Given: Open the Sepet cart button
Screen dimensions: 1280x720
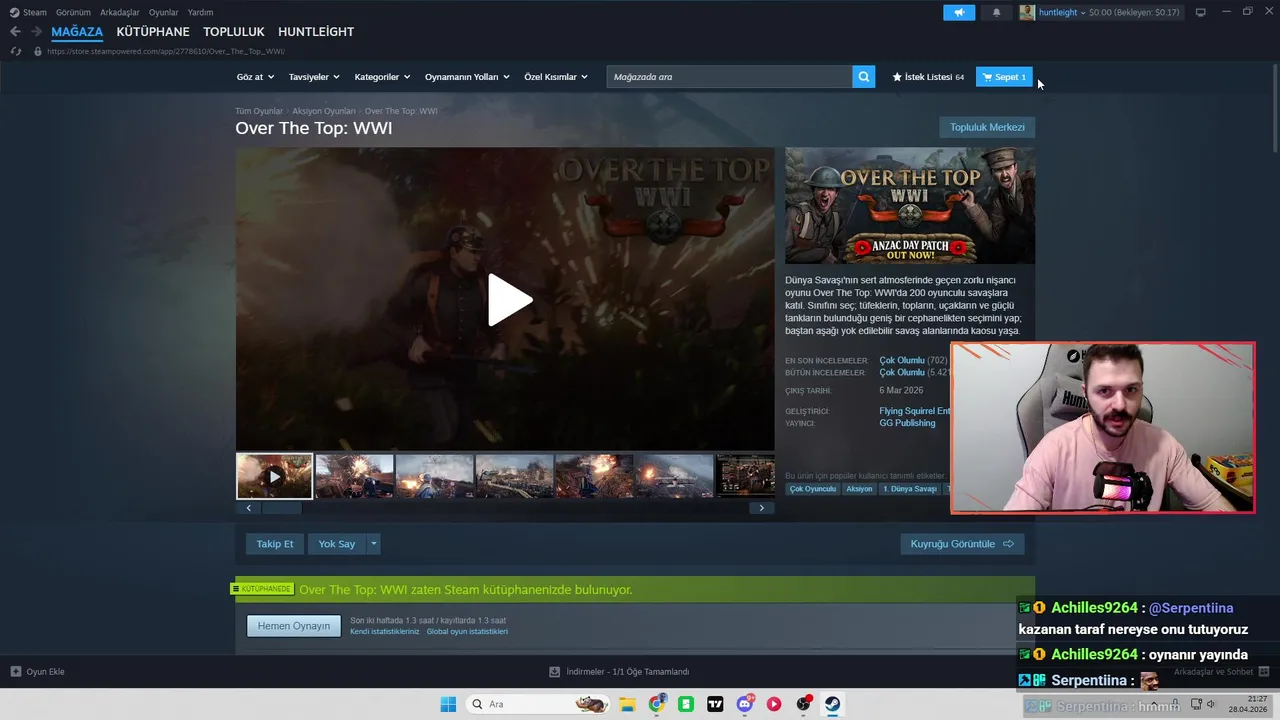Looking at the screenshot, I should (1004, 77).
